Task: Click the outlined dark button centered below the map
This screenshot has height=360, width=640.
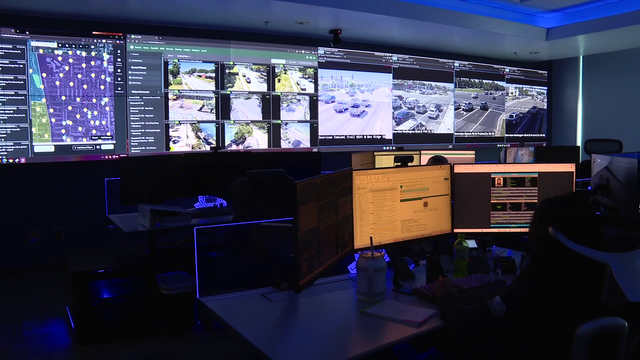Action: tap(83, 147)
